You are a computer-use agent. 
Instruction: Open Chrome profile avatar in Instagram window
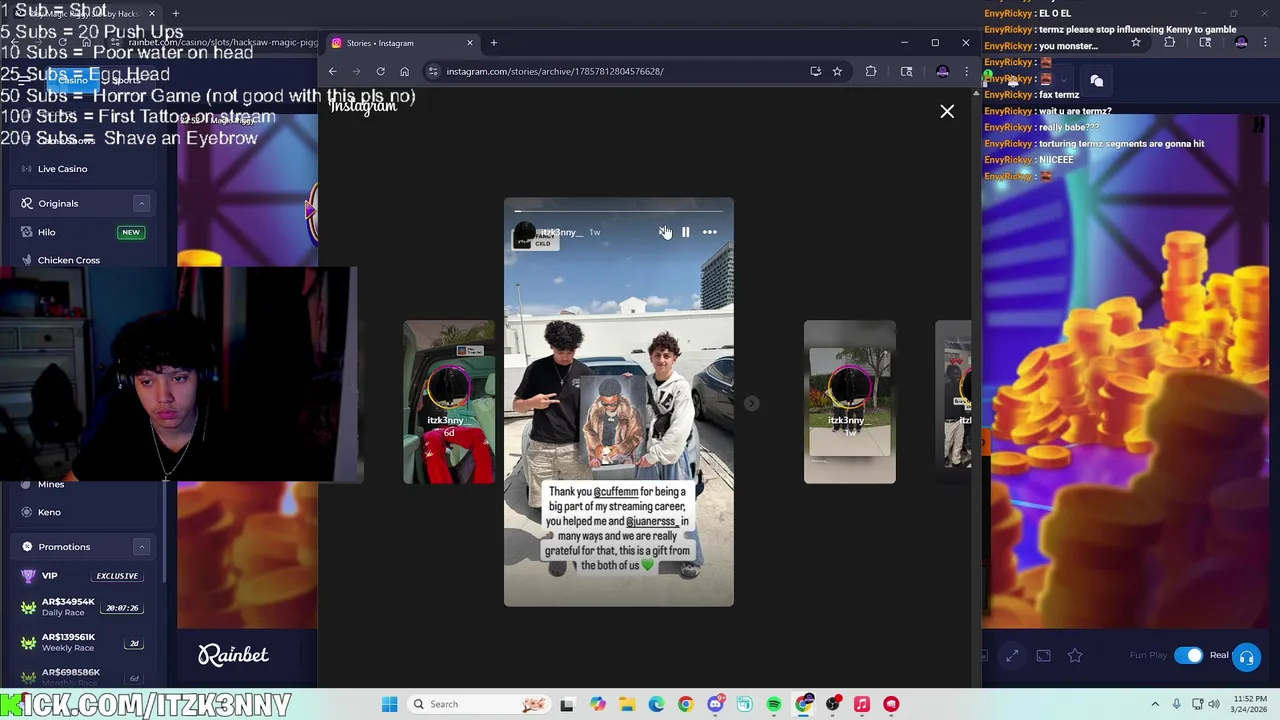click(942, 71)
